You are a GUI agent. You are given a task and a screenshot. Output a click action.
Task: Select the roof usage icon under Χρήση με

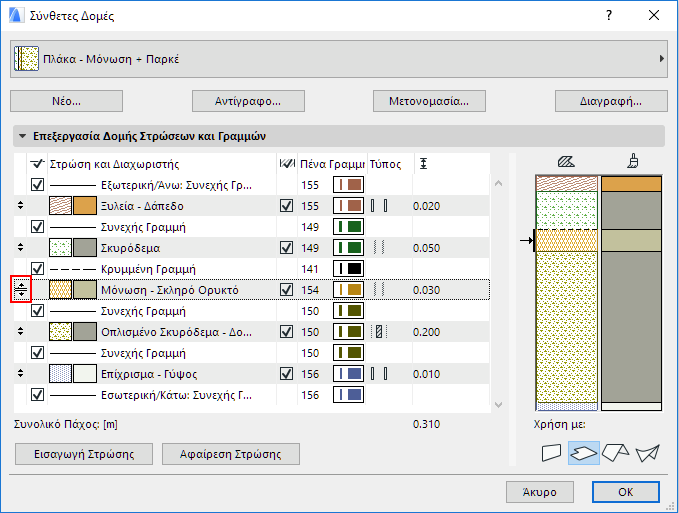point(615,453)
